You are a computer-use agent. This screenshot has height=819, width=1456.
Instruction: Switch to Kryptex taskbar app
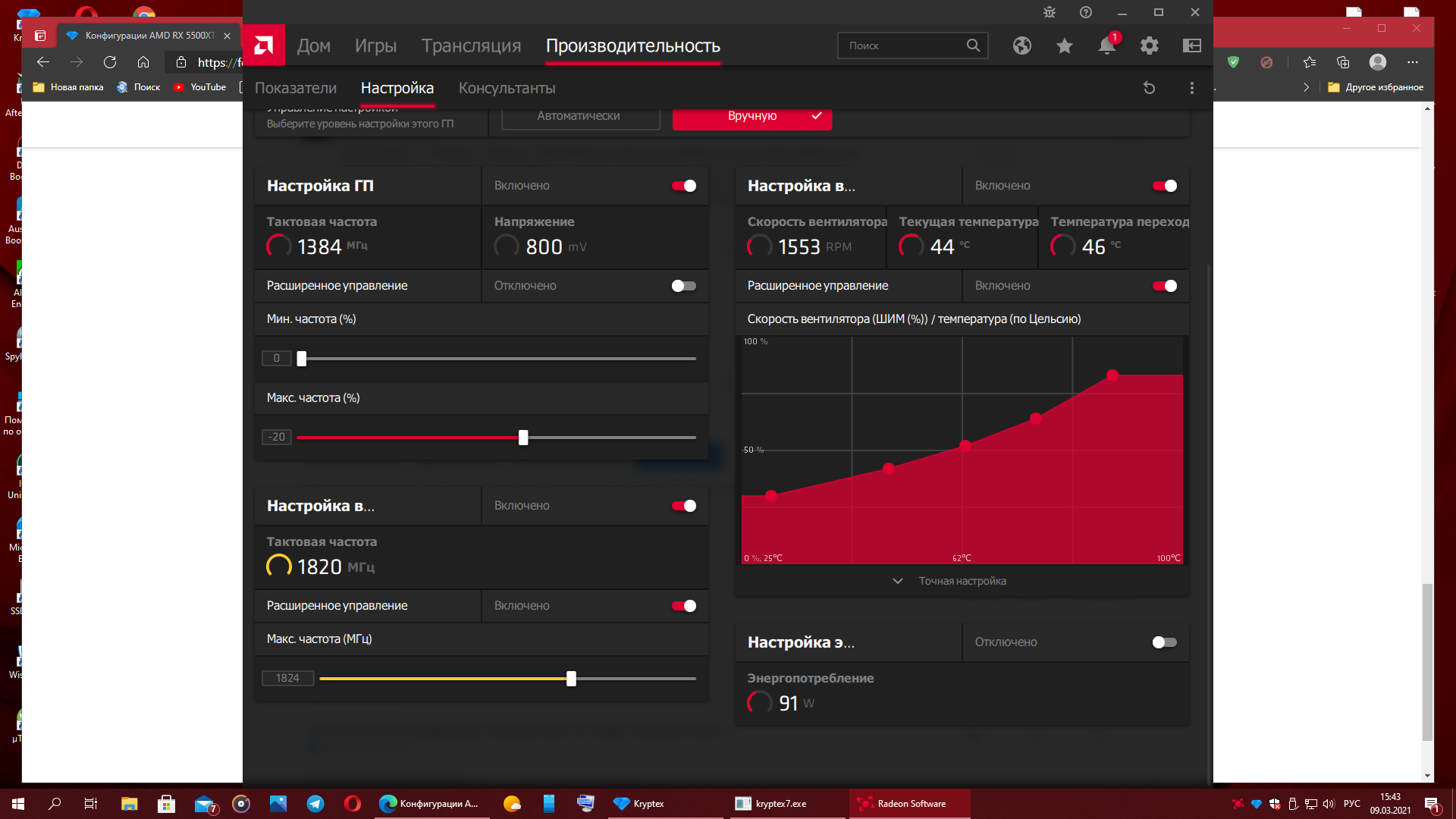click(x=665, y=804)
